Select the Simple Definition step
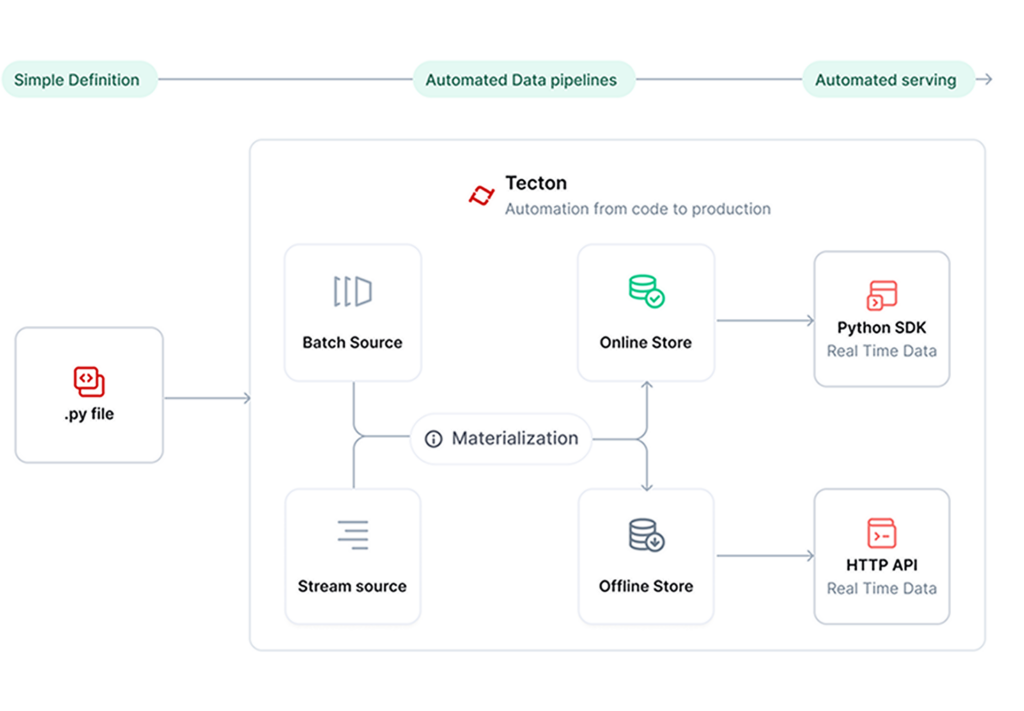This screenshot has height=711, width=1024. (77, 80)
